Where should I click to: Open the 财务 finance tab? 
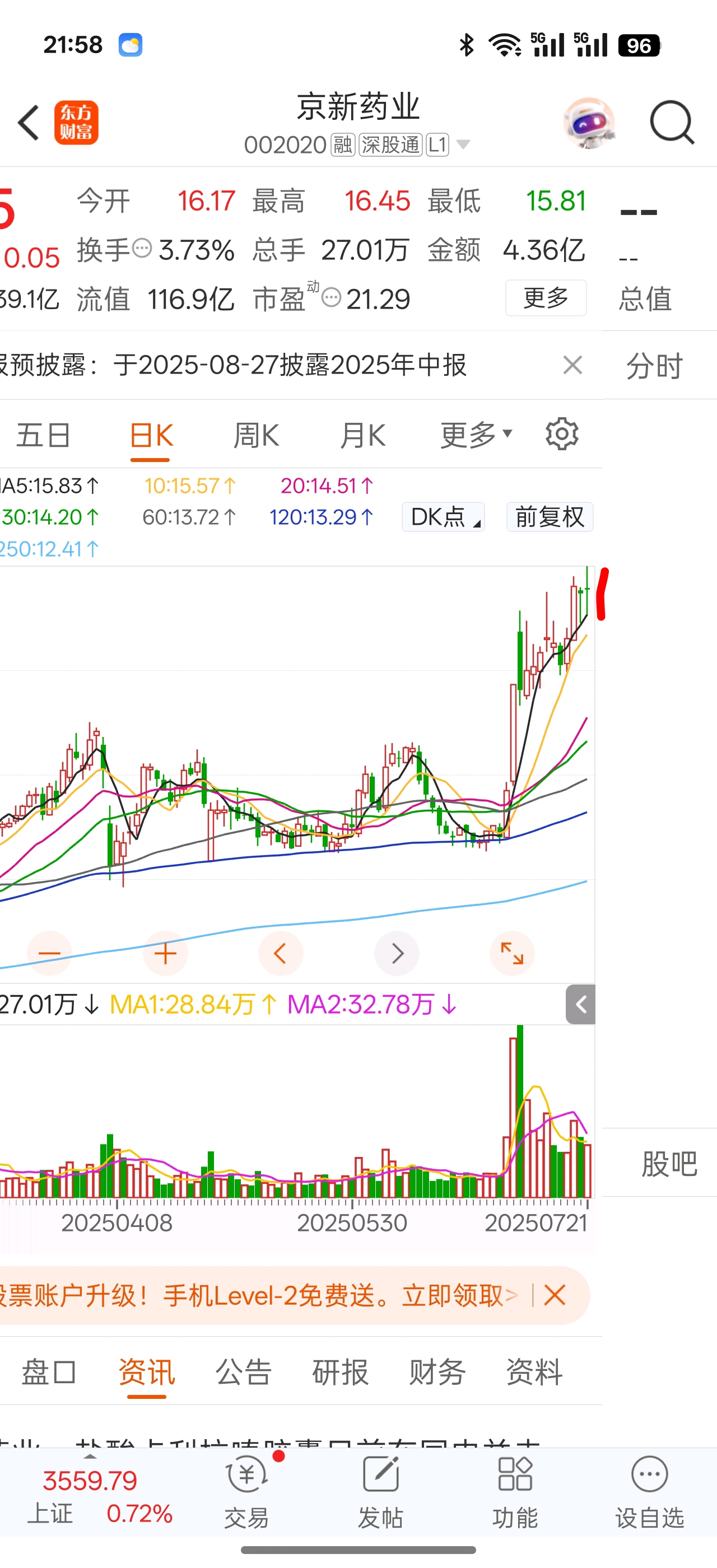437,1372
